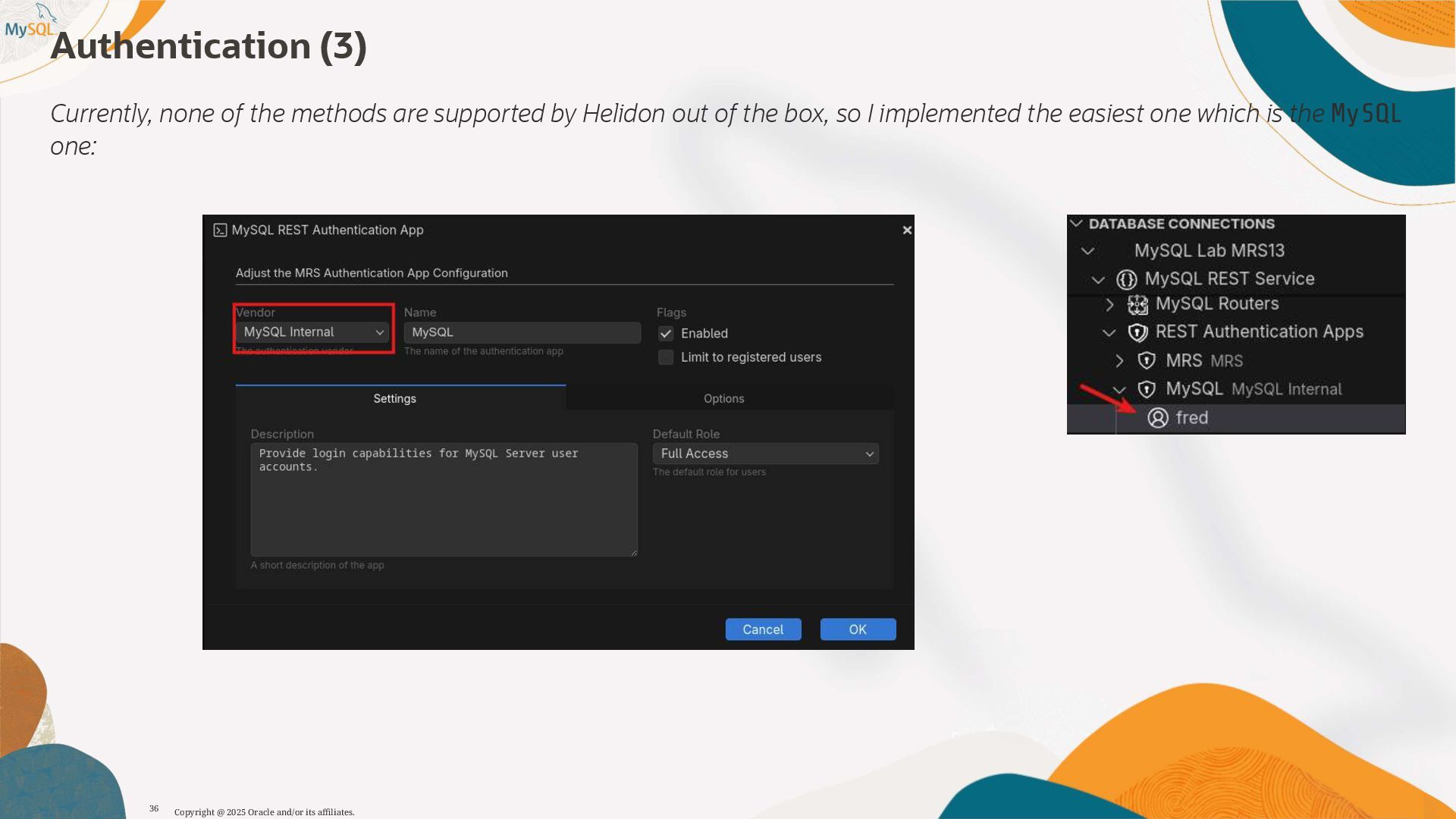The width and height of the screenshot is (1456, 819).
Task: Switch to the Options tab
Action: pos(723,399)
